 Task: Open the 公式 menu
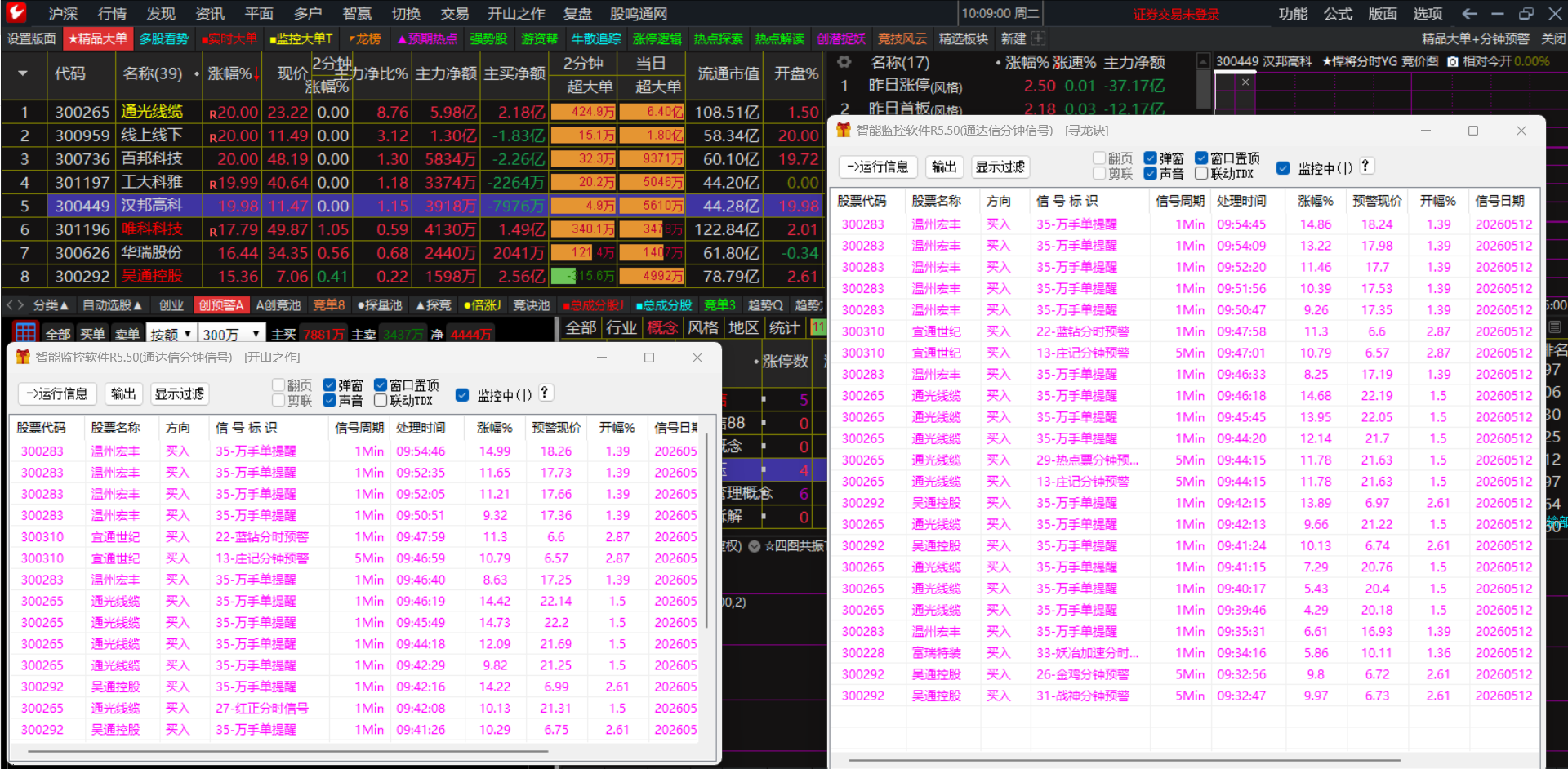(1338, 13)
